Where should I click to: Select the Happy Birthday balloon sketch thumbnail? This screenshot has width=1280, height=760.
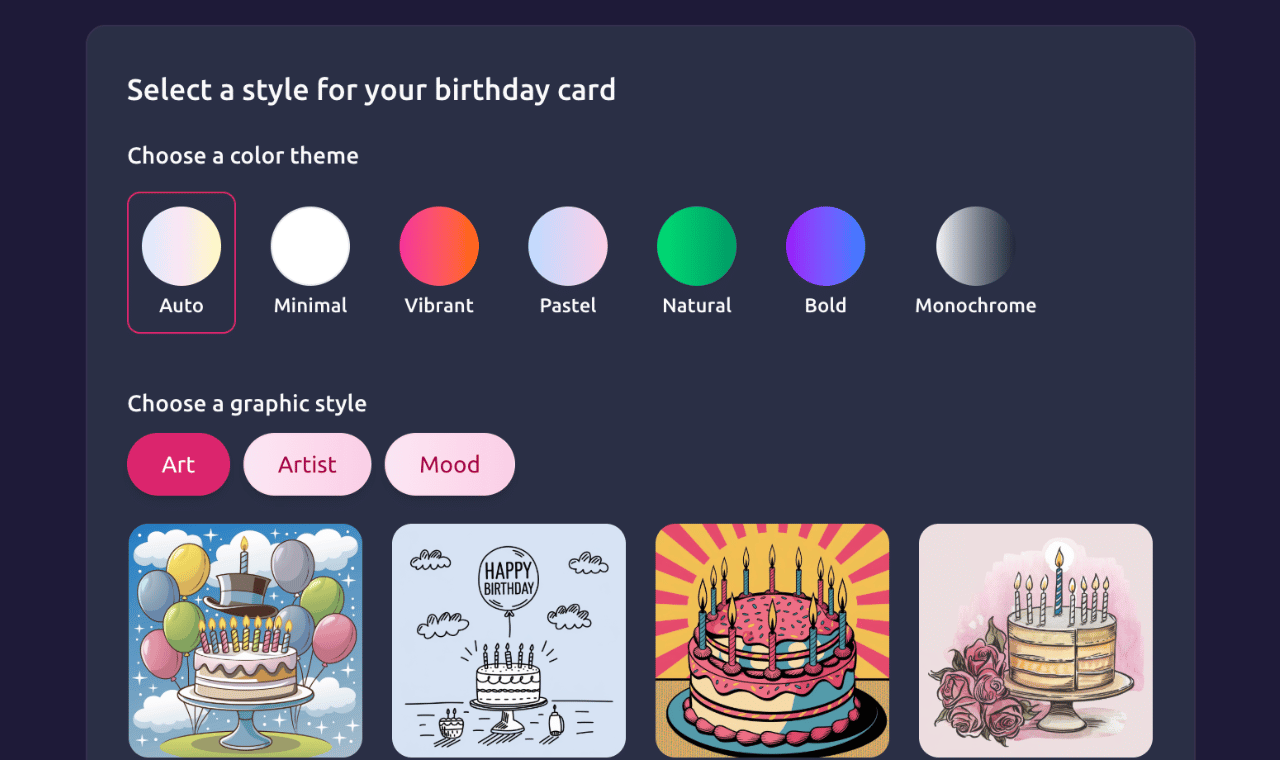pos(508,640)
